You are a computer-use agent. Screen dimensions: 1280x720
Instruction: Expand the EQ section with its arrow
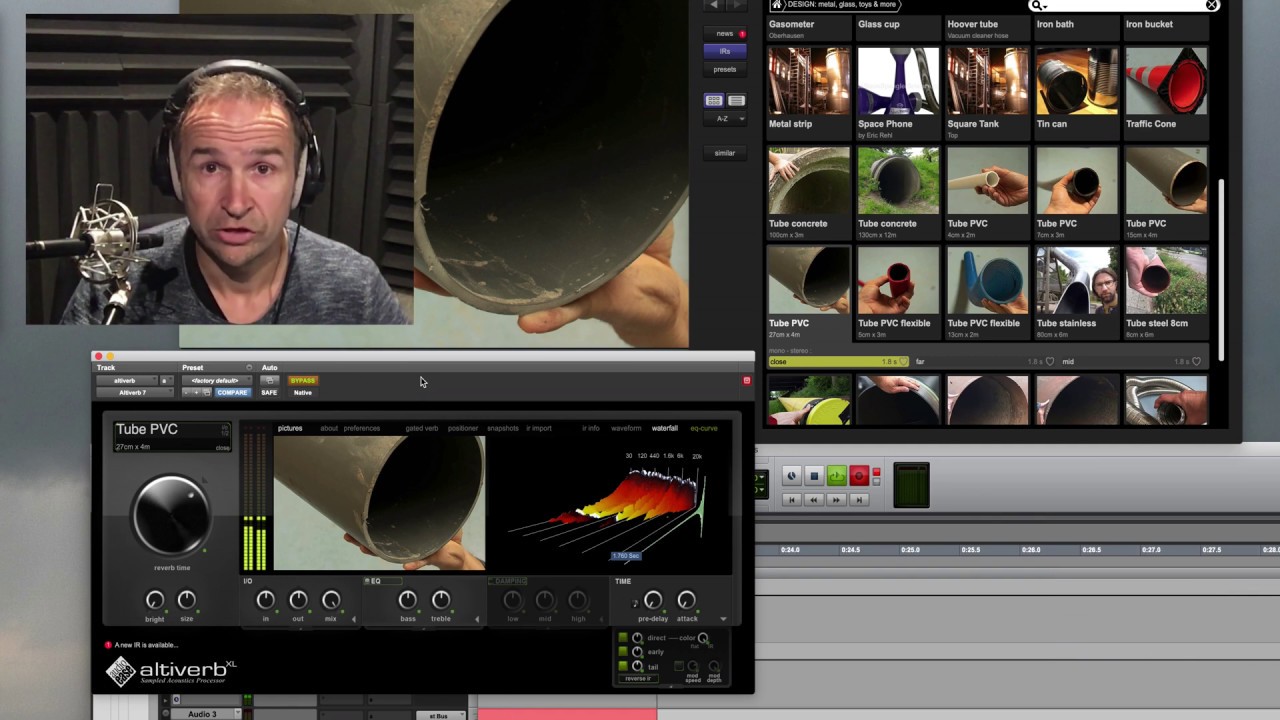point(476,619)
